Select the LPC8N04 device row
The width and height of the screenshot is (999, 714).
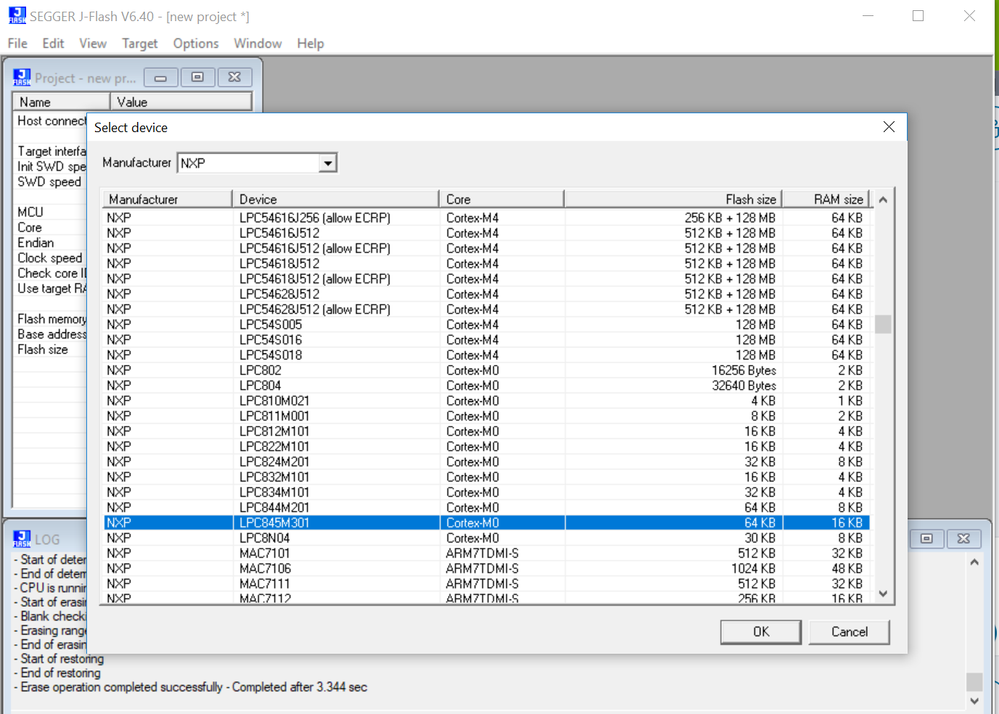point(487,538)
